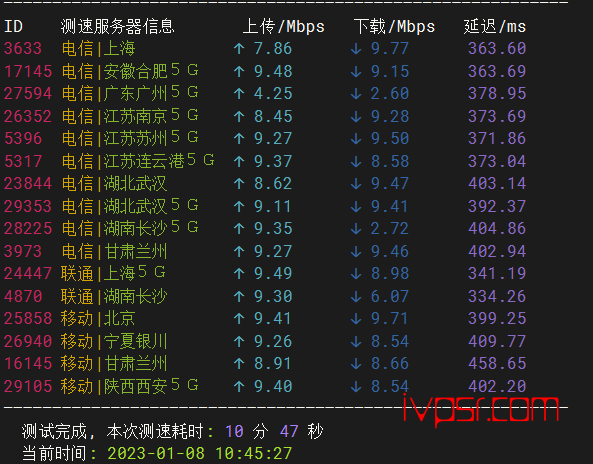The image size is (593, 464).
Task: Click download value 2.60
Action: [x=390, y=93]
